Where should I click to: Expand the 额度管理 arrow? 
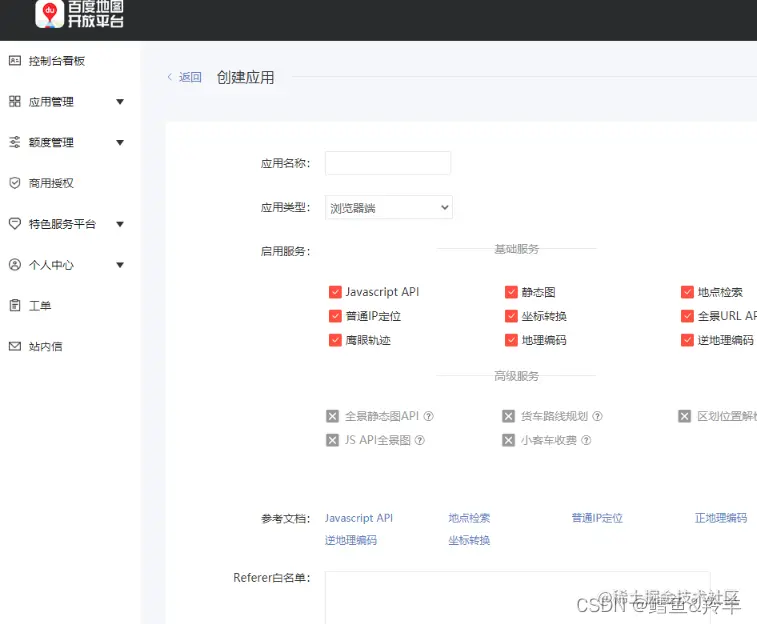(x=120, y=142)
